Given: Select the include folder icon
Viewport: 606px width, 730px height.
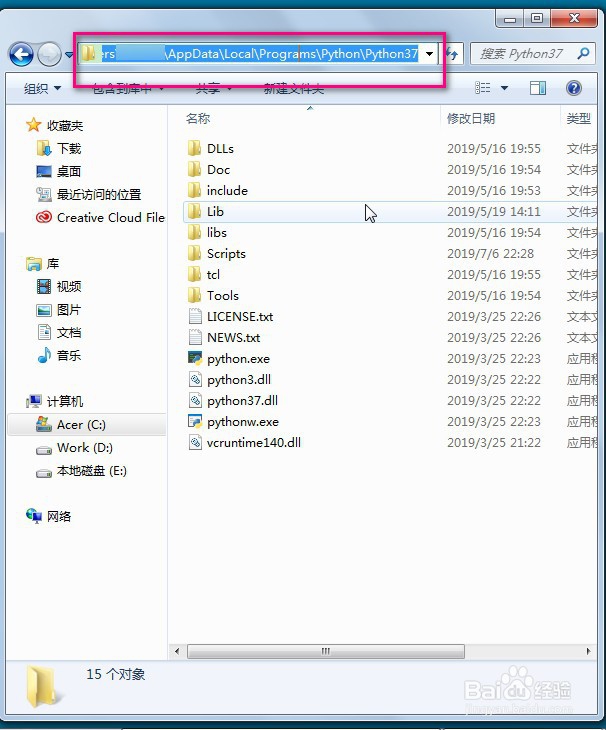Looking at the screenshot, I should coord(195,190).
